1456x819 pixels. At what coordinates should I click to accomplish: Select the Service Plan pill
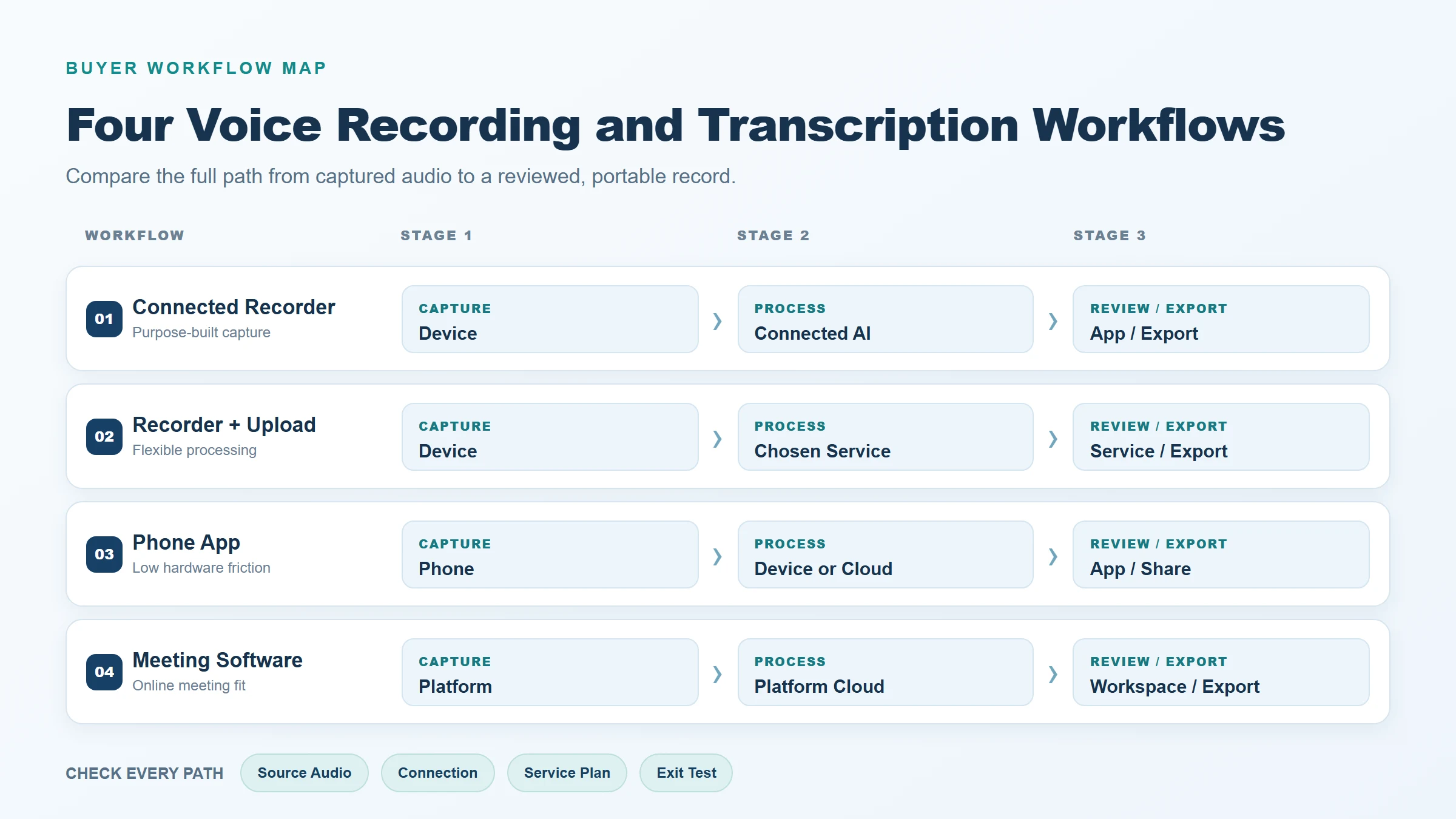point(567,773)
